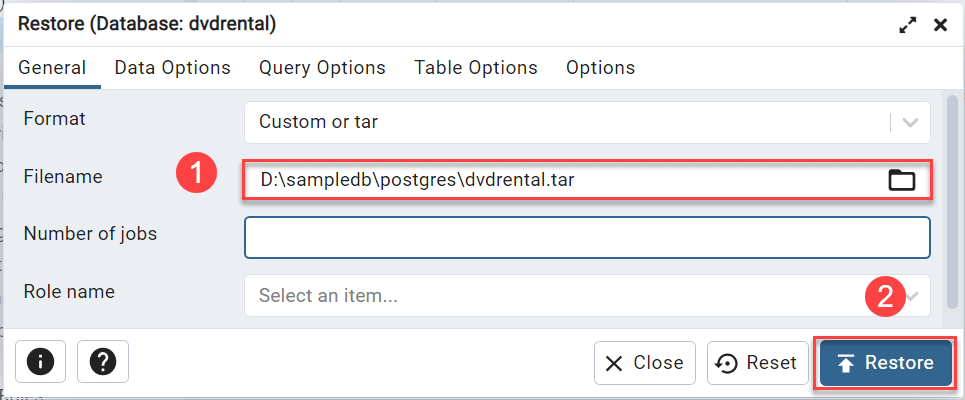Go to the Table Options tab
The image size is (965, 400).
476,68
